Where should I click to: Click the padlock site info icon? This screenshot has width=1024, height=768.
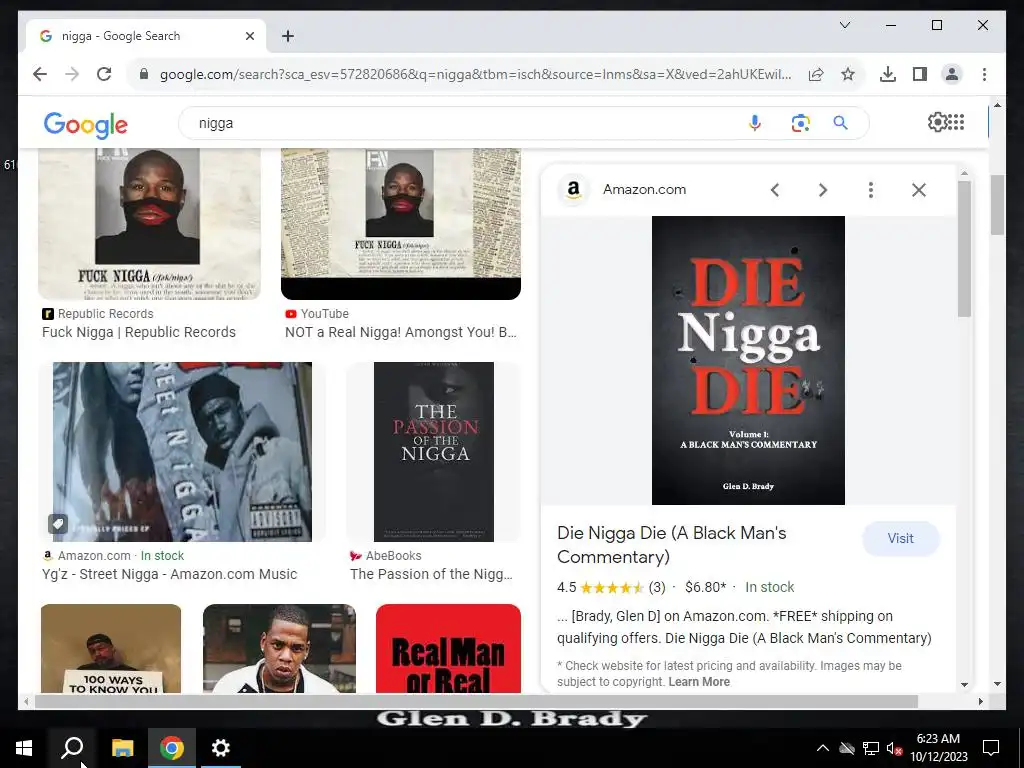(144, 74)
